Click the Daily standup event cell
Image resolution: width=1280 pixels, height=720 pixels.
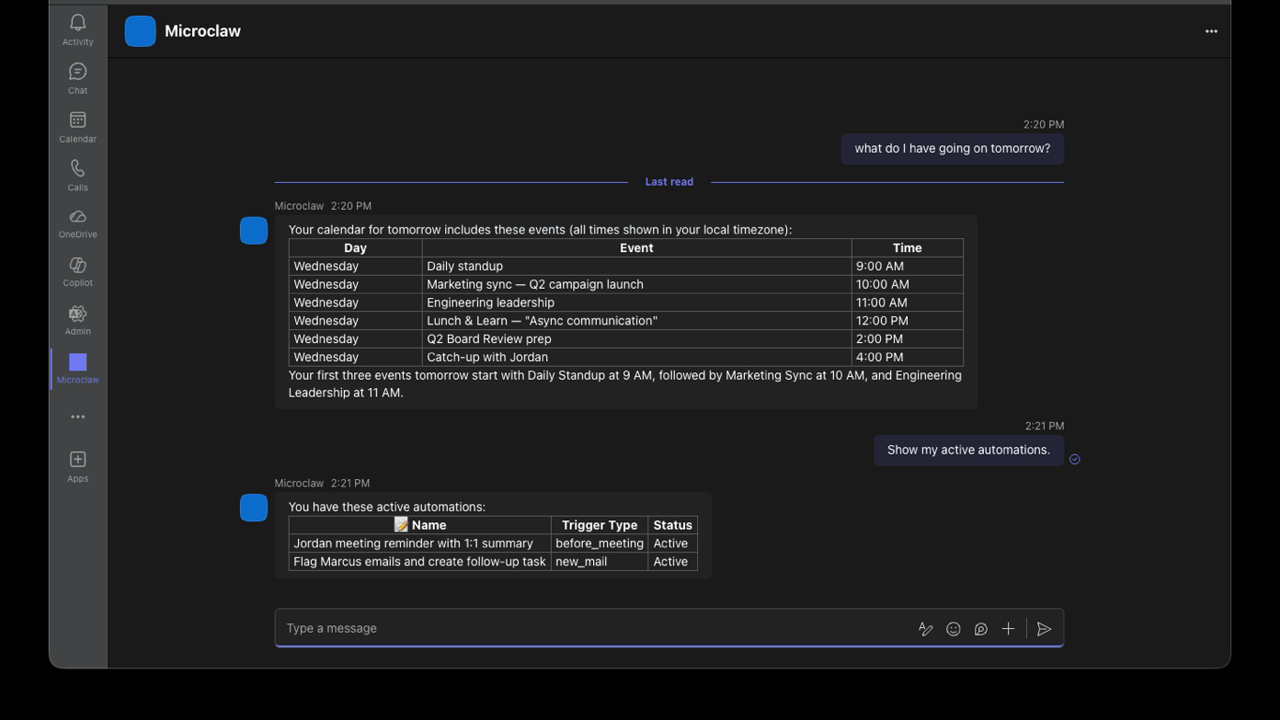[636, 266]
